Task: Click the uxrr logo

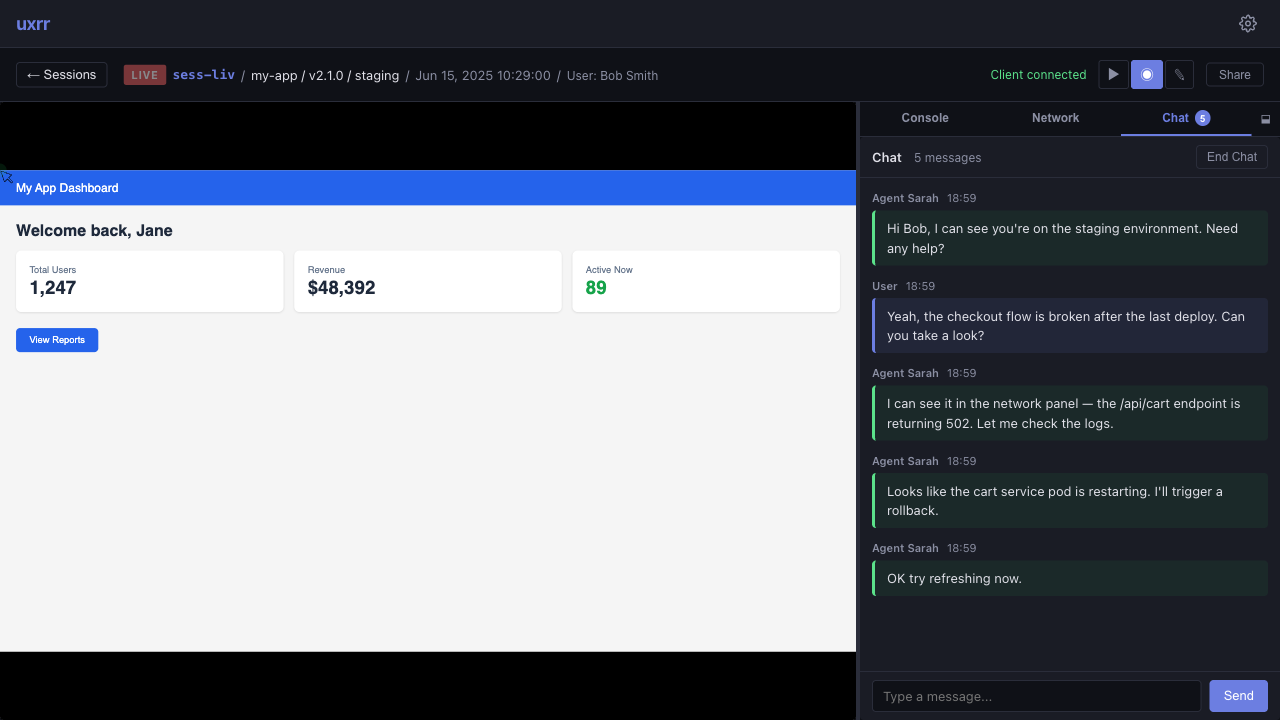Action: [x=33, y=24]
